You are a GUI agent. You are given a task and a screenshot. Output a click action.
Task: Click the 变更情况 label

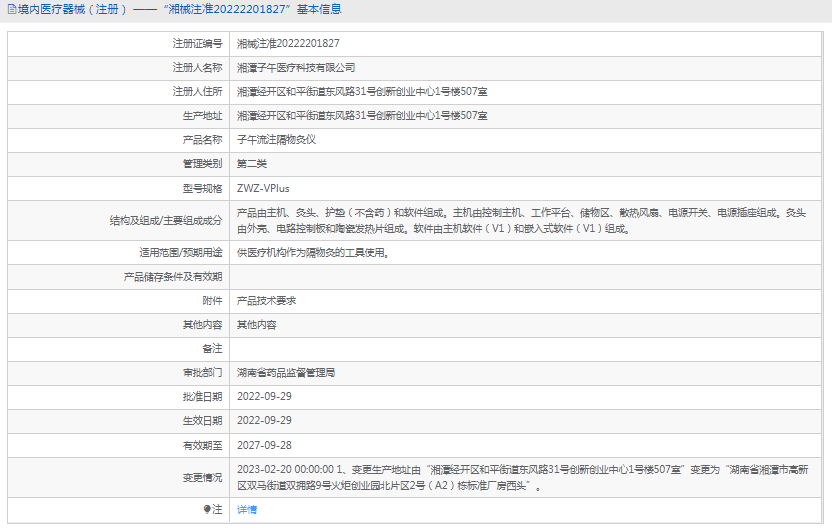(203, 478)
